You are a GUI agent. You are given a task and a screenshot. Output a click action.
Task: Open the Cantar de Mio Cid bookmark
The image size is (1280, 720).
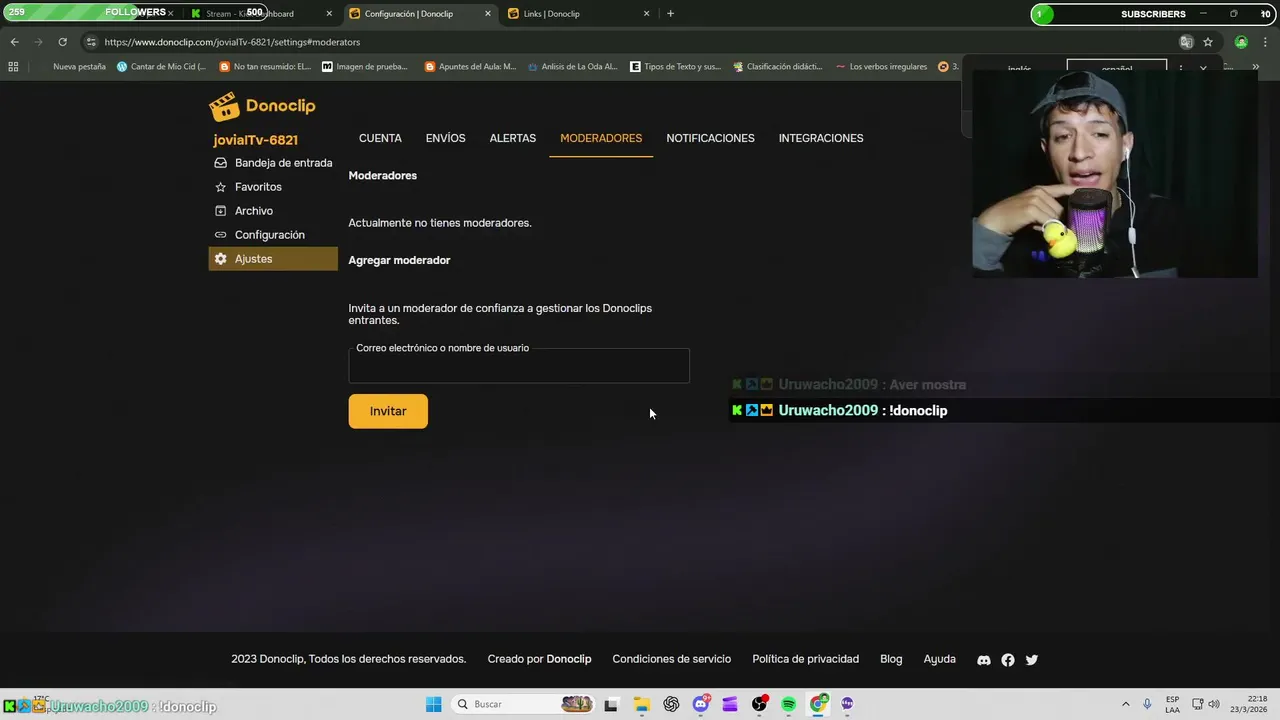point(161,67)
